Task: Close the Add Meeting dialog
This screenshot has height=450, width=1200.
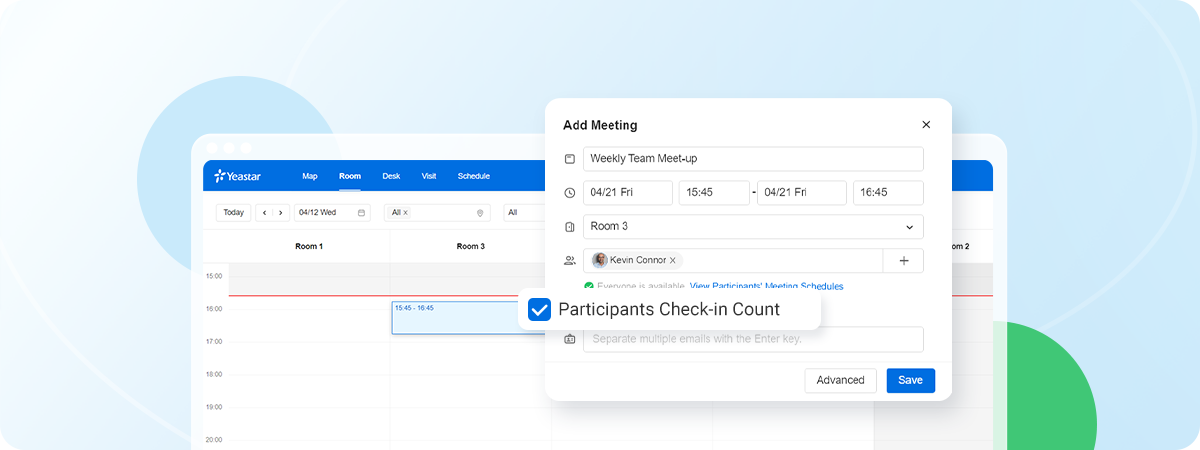Action: pyautogui.click(x=926, y=125)
